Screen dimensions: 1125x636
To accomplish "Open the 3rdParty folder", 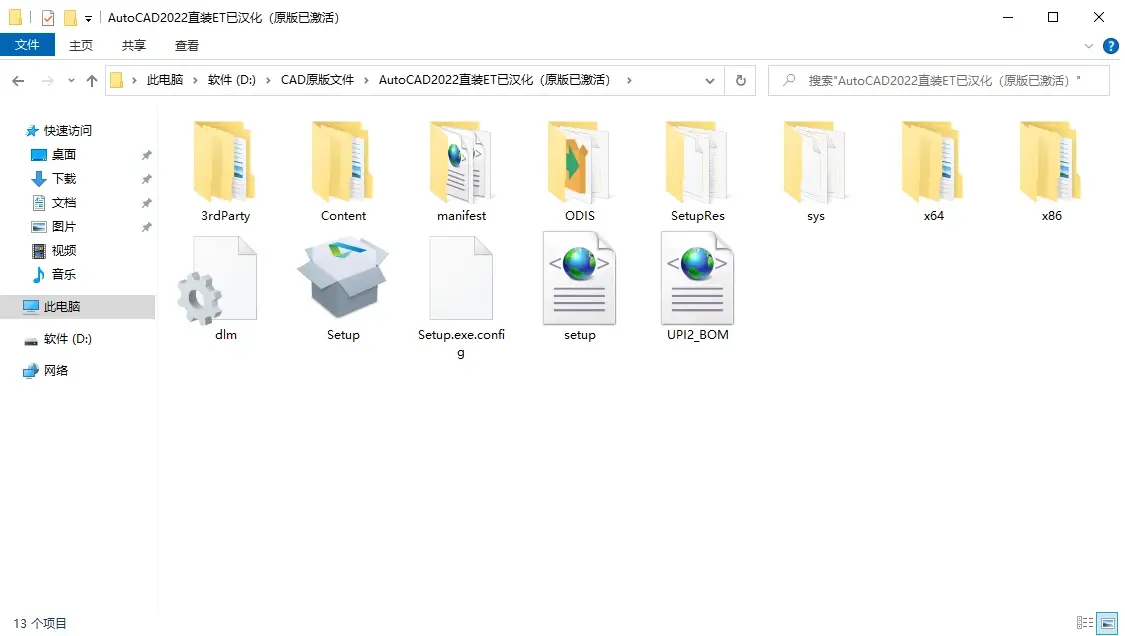I will point(225,172).
